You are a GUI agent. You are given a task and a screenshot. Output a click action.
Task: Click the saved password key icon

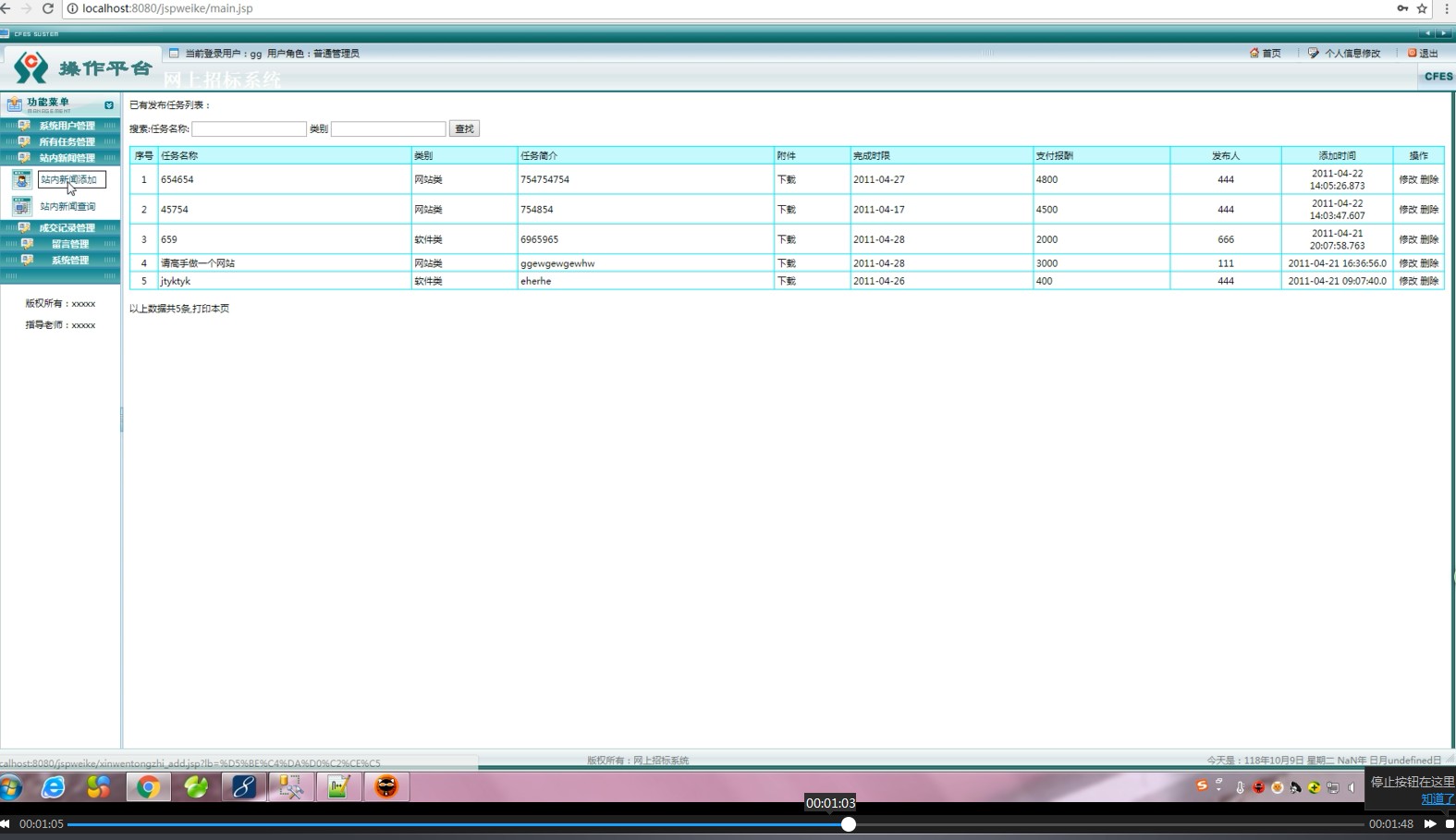[x=1402, y=8]
